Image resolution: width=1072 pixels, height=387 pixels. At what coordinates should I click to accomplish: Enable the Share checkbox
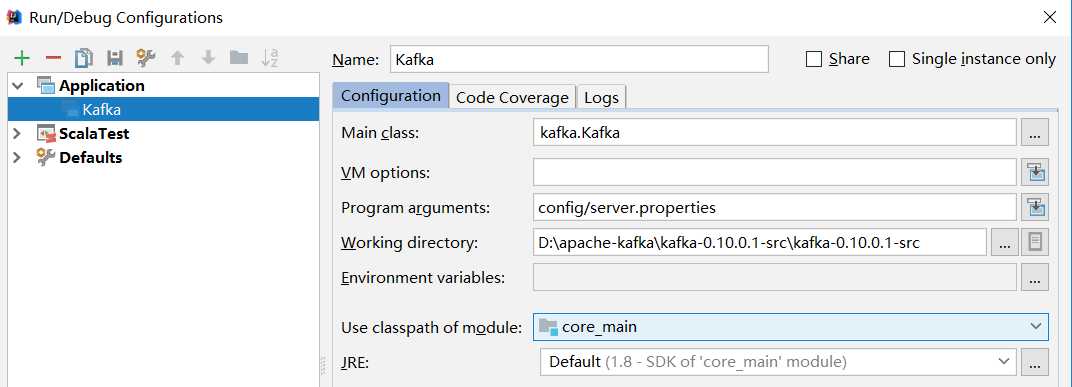click(814, 59)
